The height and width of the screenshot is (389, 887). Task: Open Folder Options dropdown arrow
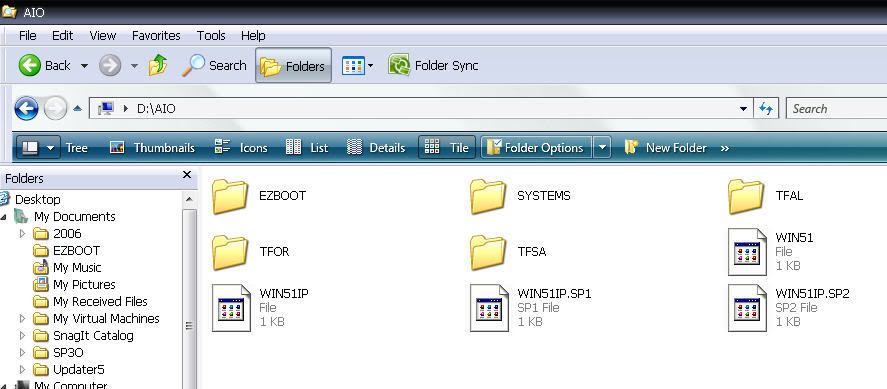pos(602,148)
